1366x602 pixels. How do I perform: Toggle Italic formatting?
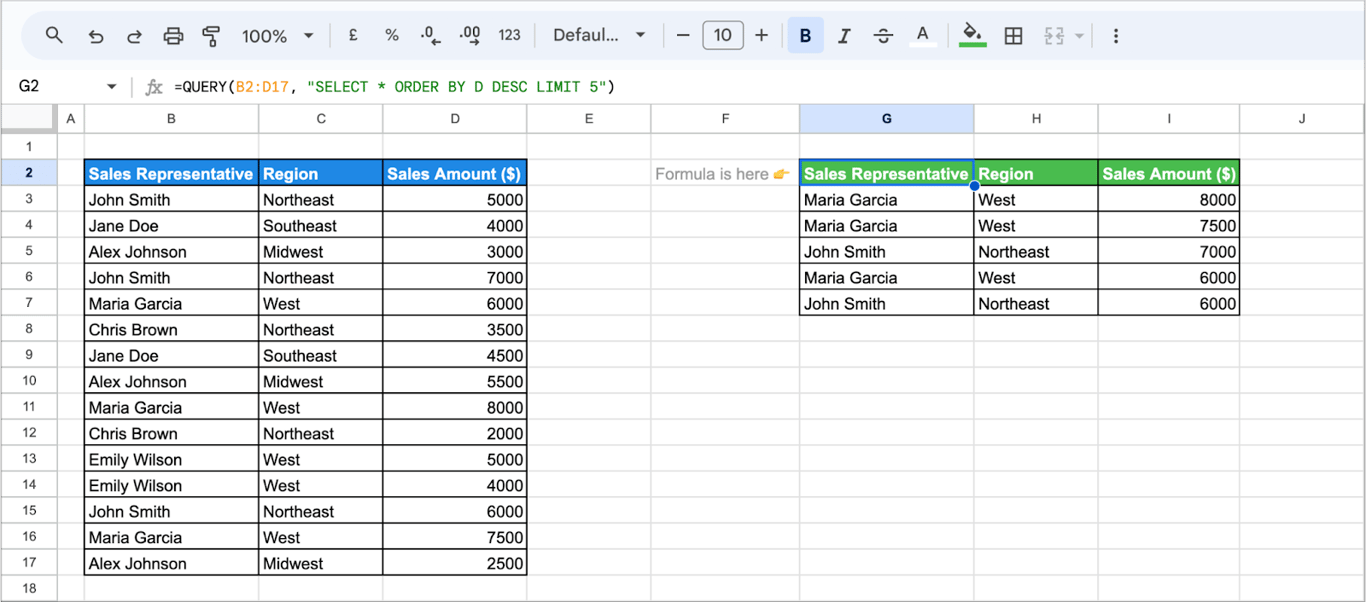(x=844, y=36)
